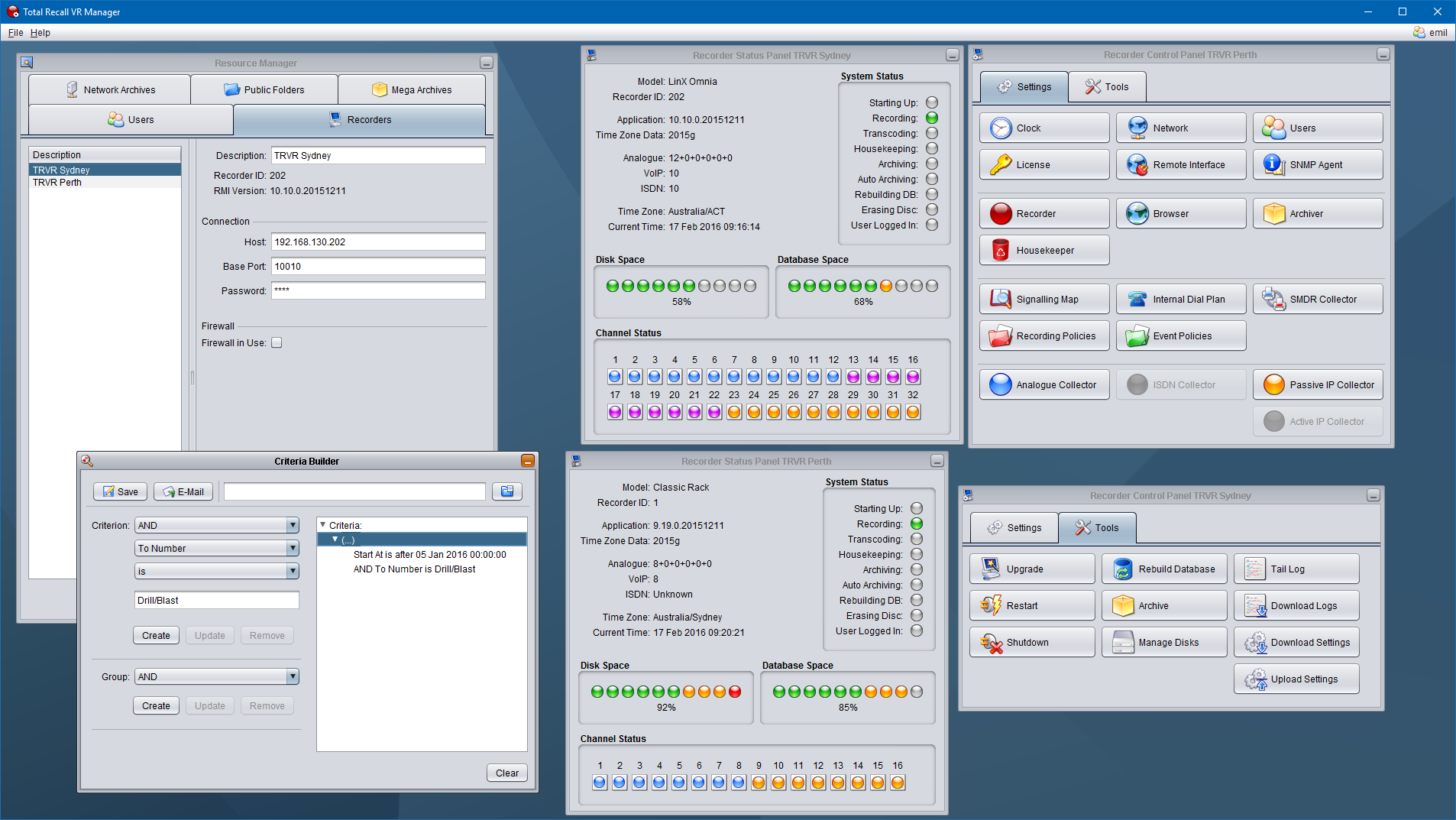1456x820 pixels.
Task: Click Archive tool in Sydney control panel
Action: 1164,606
